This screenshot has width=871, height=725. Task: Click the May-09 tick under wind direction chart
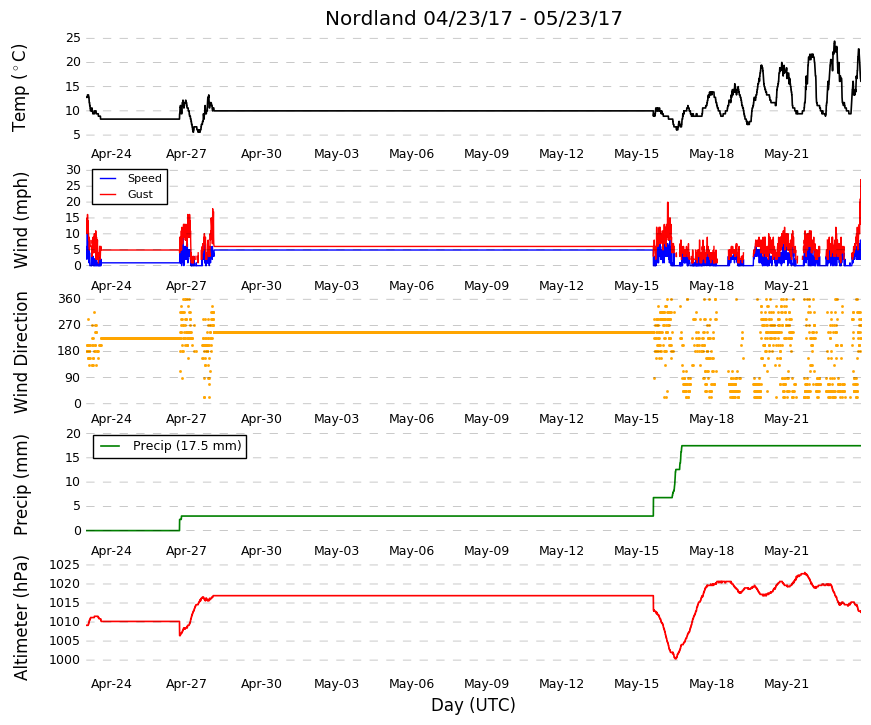[486, 419]
